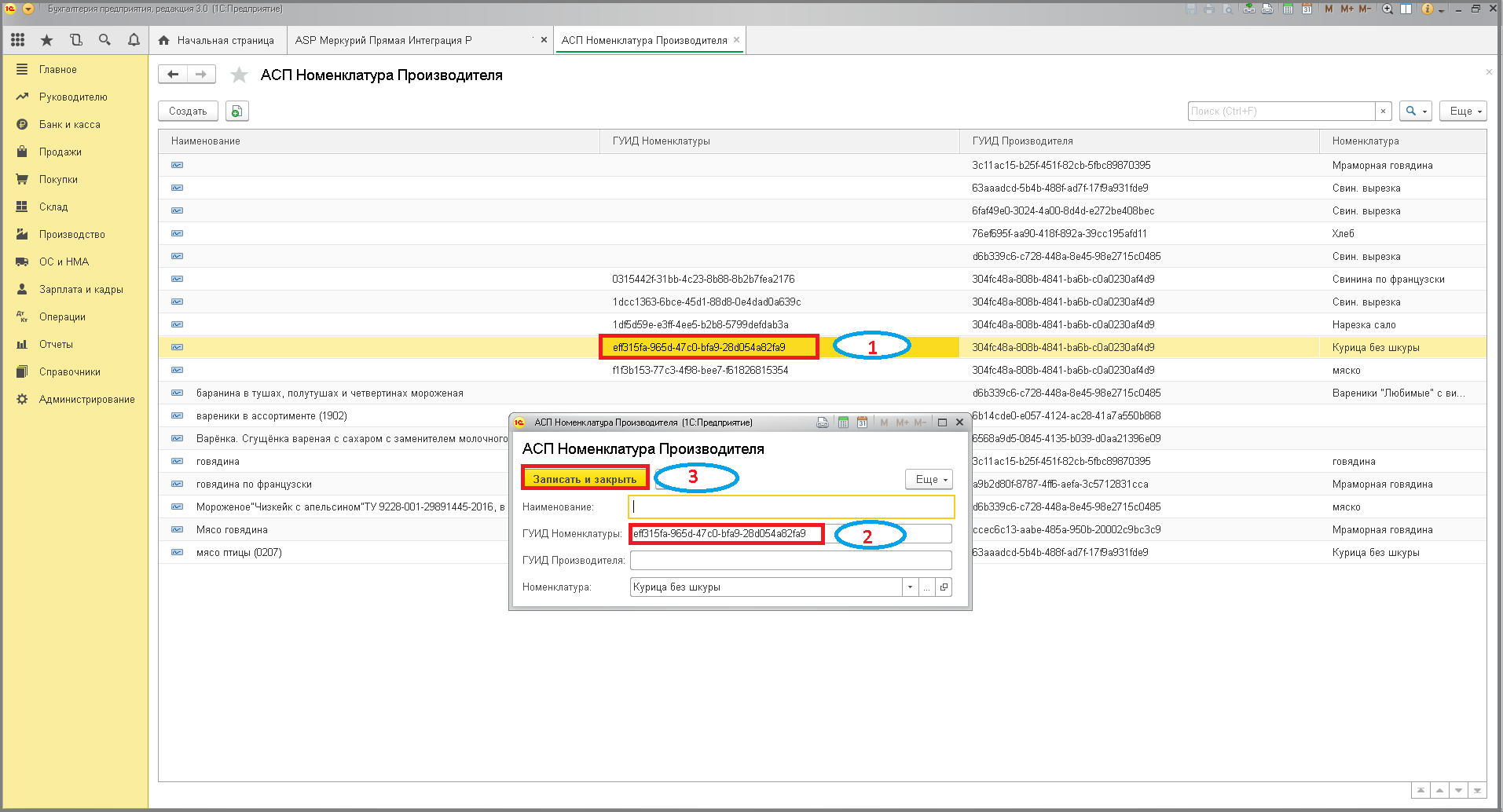Viewport: 1503px width, 812px height.
Task: Click Записать и закрыть button
Action: (x=585, y=479)
